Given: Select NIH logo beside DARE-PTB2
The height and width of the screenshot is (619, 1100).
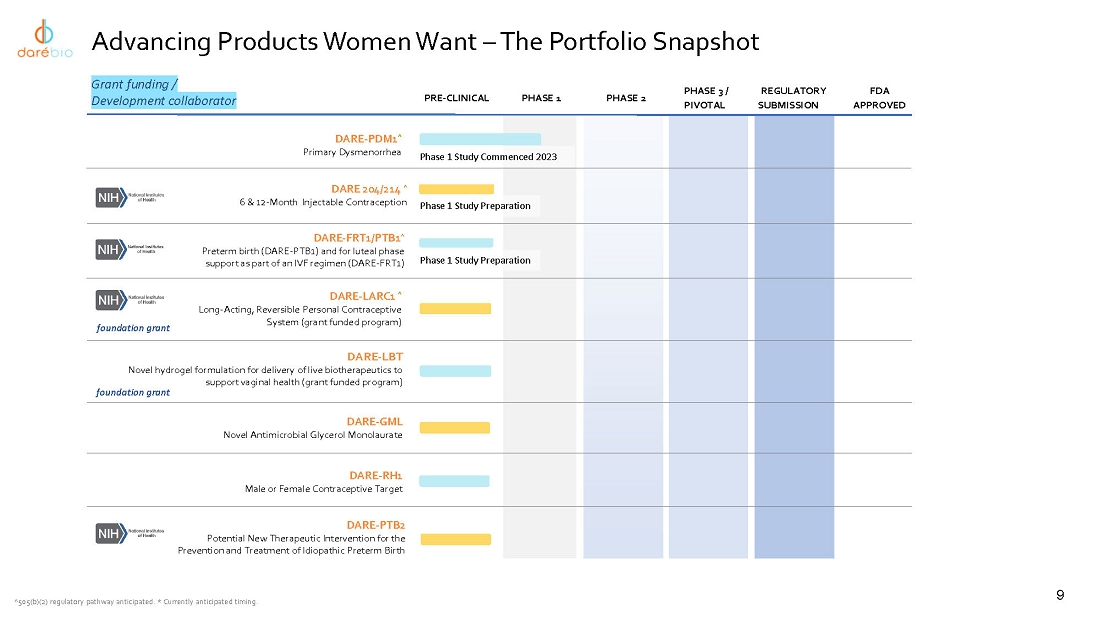Looking at the screenshot, I should [x=130, y=533].
